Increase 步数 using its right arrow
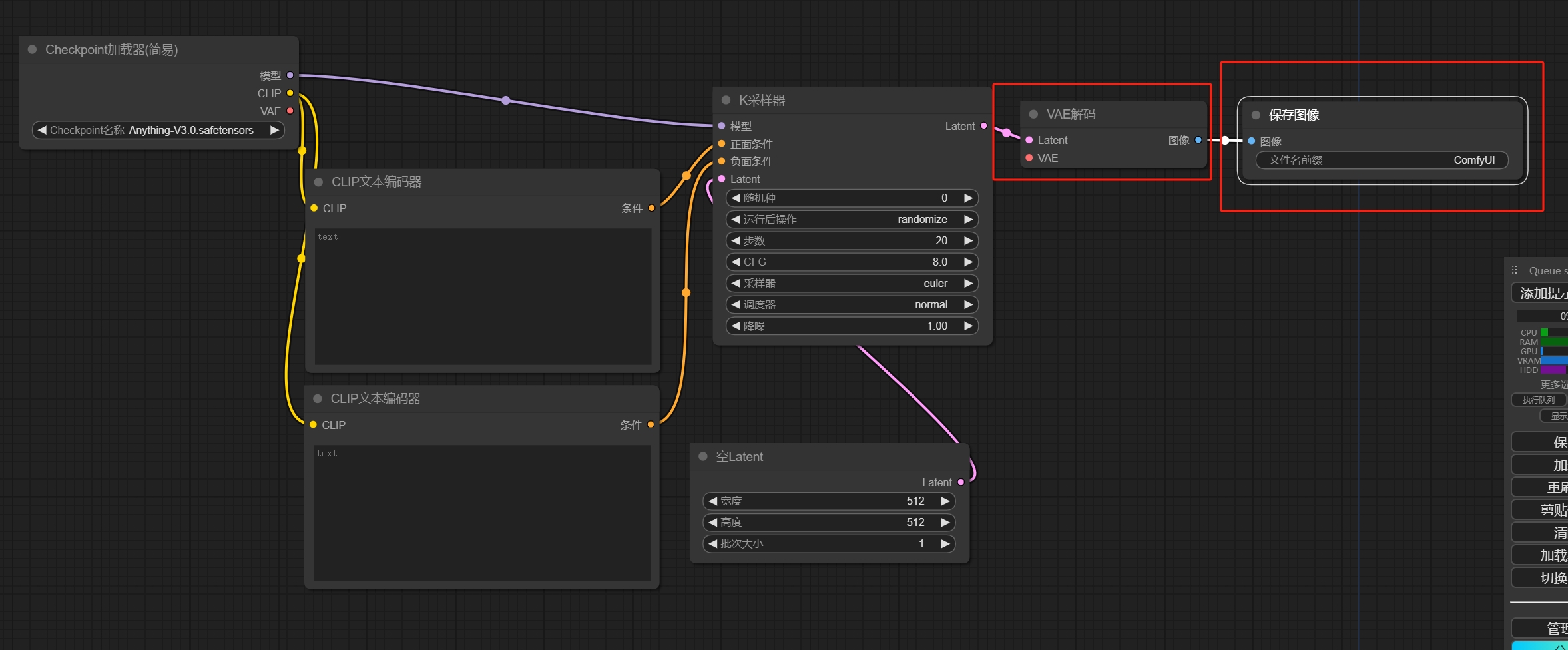Viewport: 1568px width, 650px height. (x=968, y=240)
